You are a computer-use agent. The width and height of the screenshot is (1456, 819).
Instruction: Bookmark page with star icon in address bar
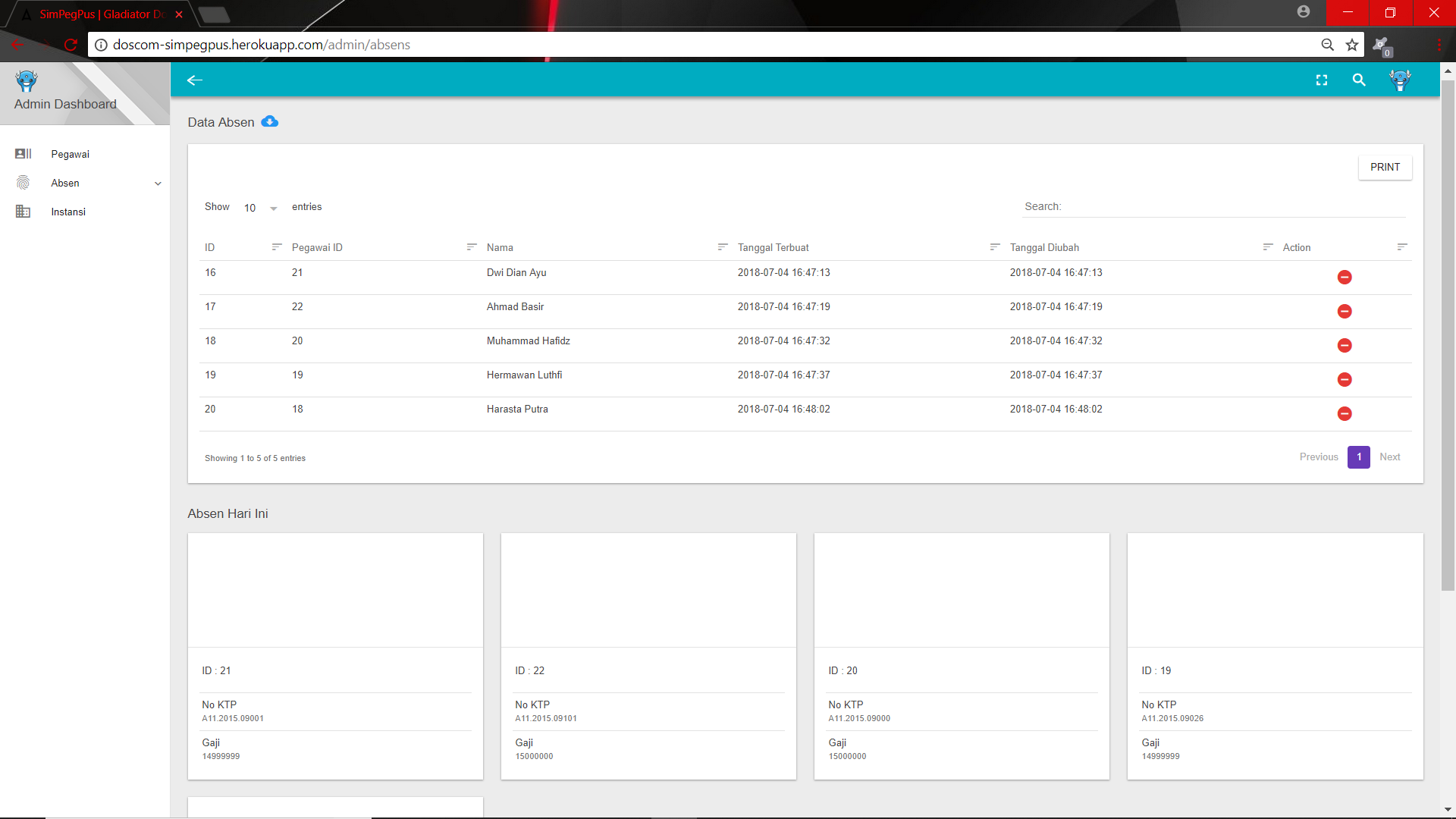point(1352,45)
